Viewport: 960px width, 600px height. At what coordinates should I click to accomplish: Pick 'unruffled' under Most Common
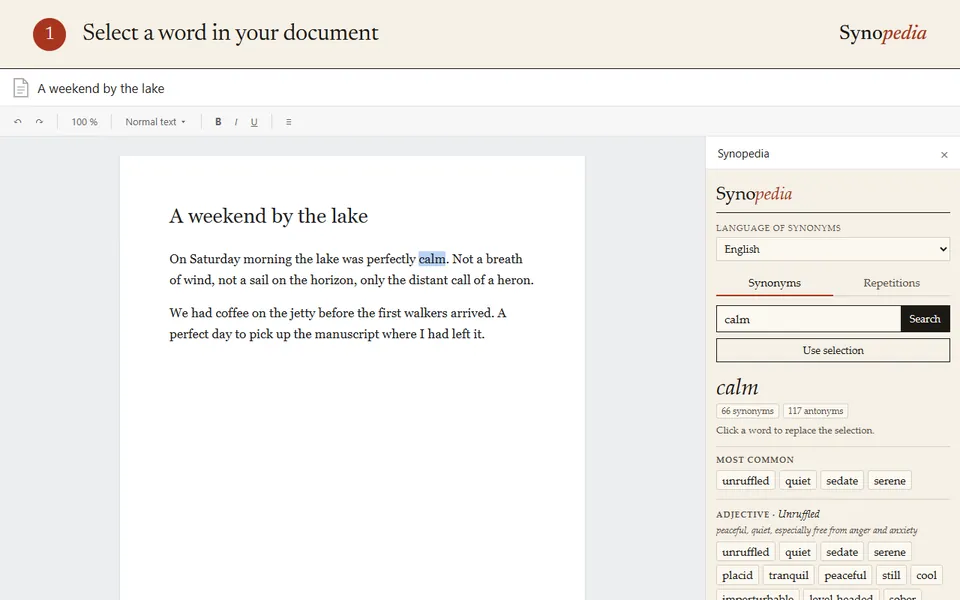point(746,481)
